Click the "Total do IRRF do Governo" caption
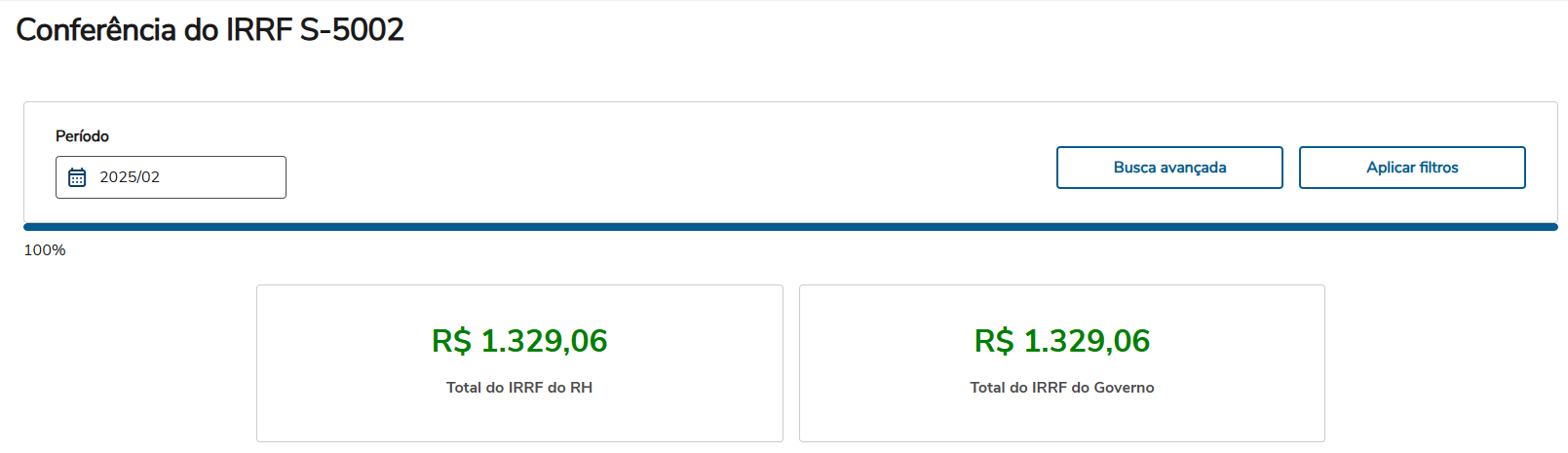 pyautogui.click(x=1062, y=388)
